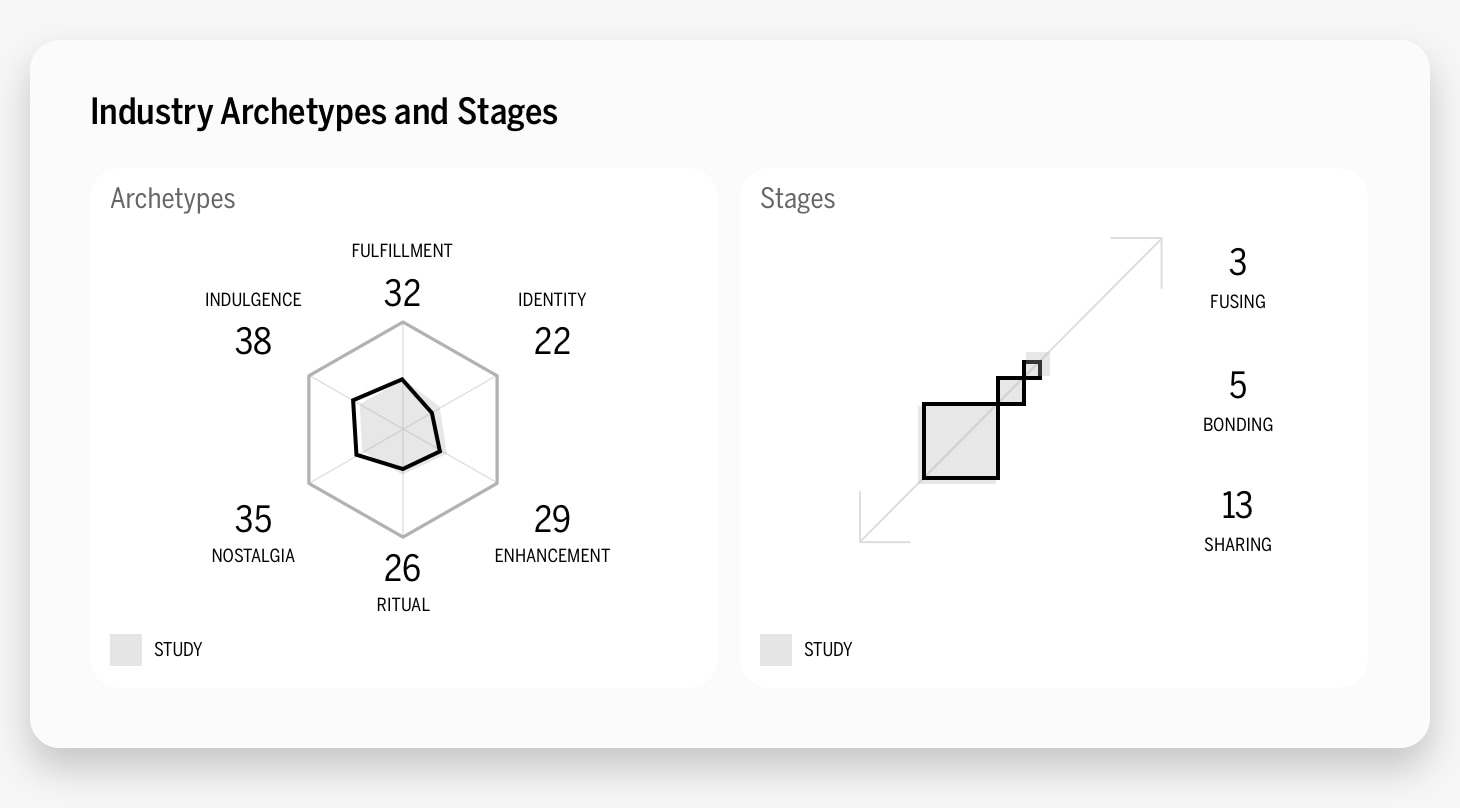Click the upper-right arrowhead of the Stages axis
This screenshot has width=1460, height=808.
[1148, 251]
